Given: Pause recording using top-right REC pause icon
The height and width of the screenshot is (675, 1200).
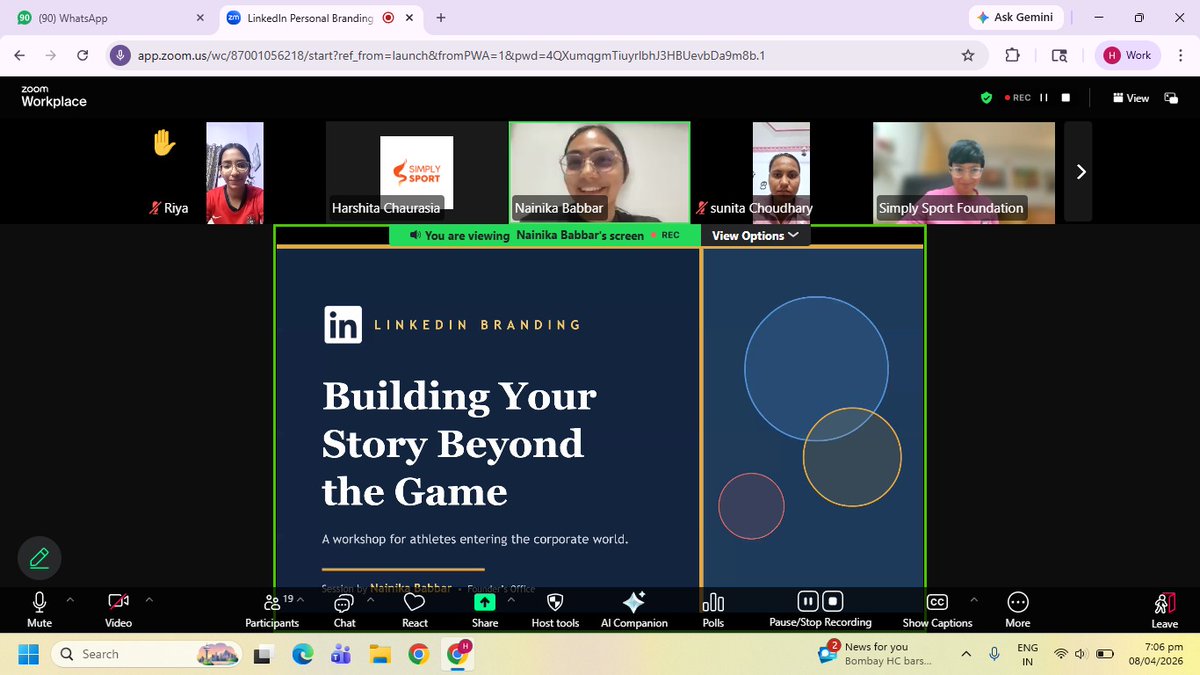Looking at the screenshot, I should tap(1044, 98).
